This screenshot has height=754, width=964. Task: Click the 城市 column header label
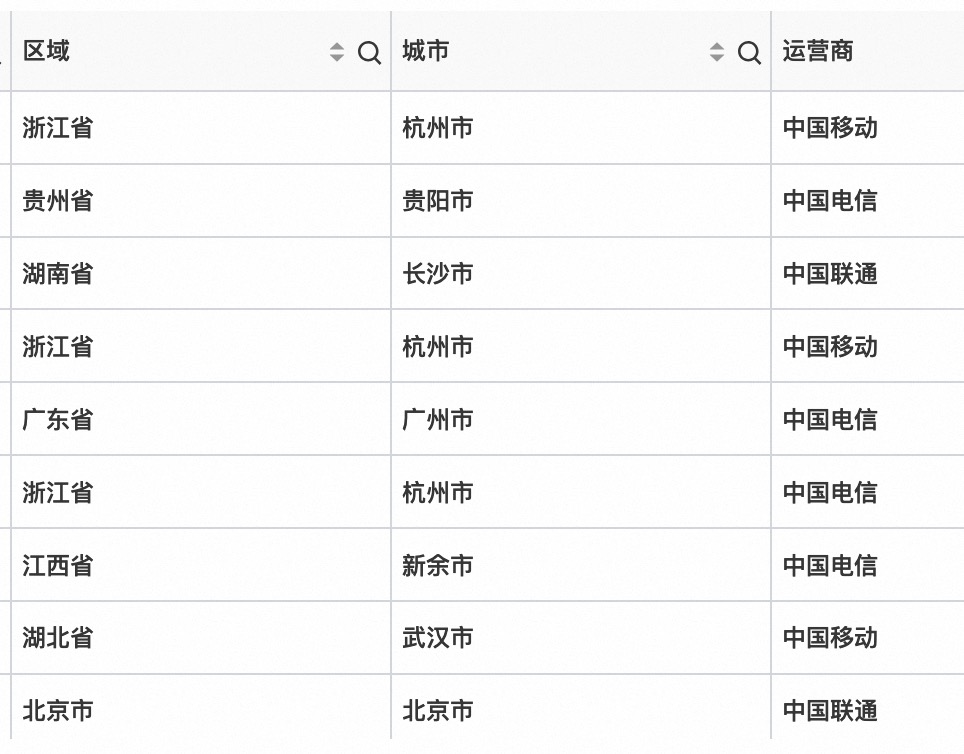point(425,51)
